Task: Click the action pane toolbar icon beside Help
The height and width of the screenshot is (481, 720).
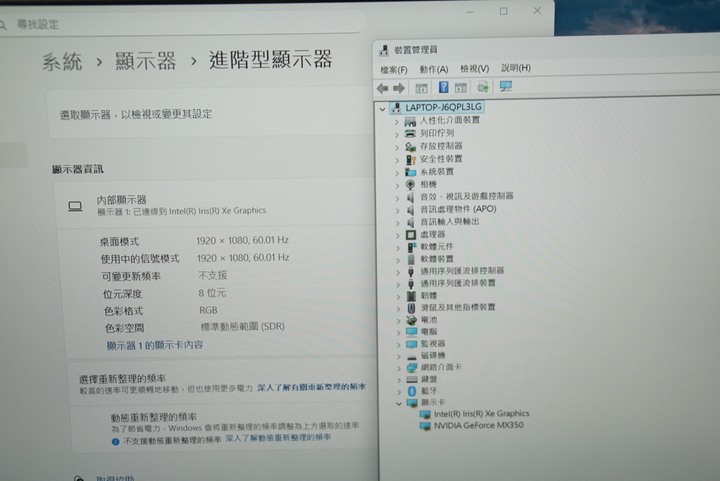Action: point(461,88)
